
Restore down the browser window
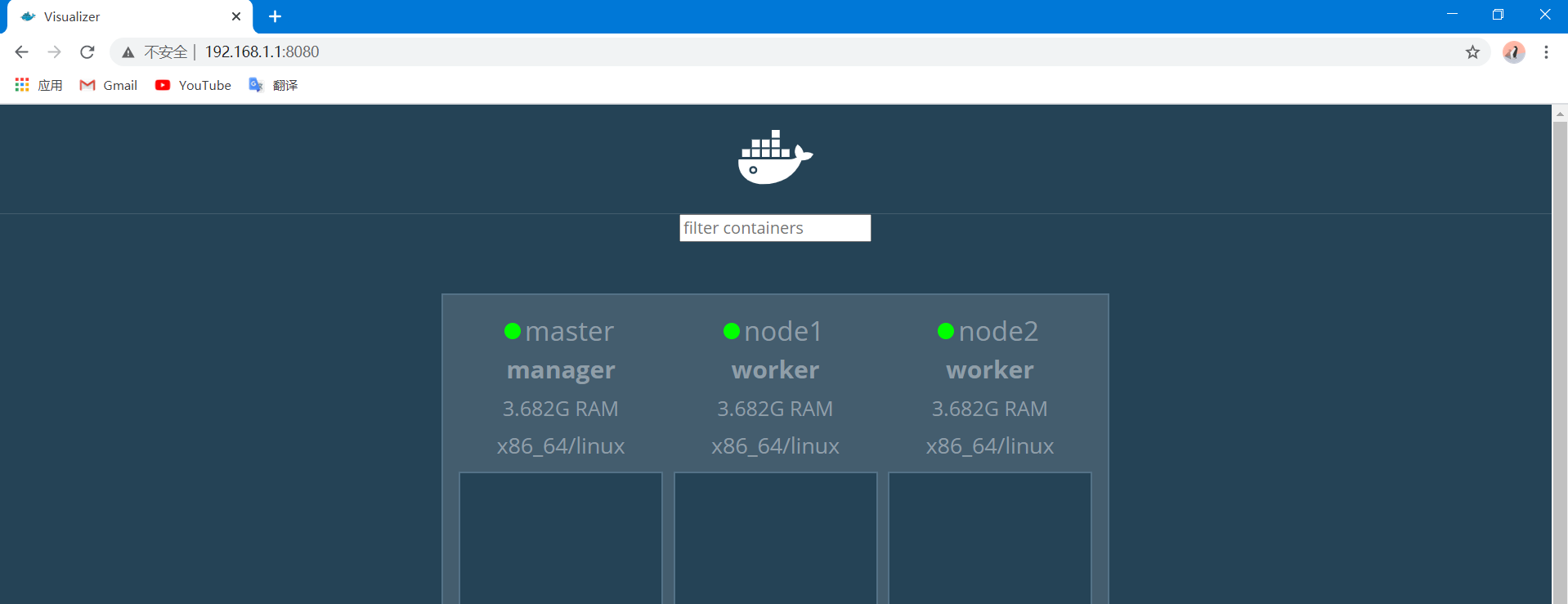1498,15
